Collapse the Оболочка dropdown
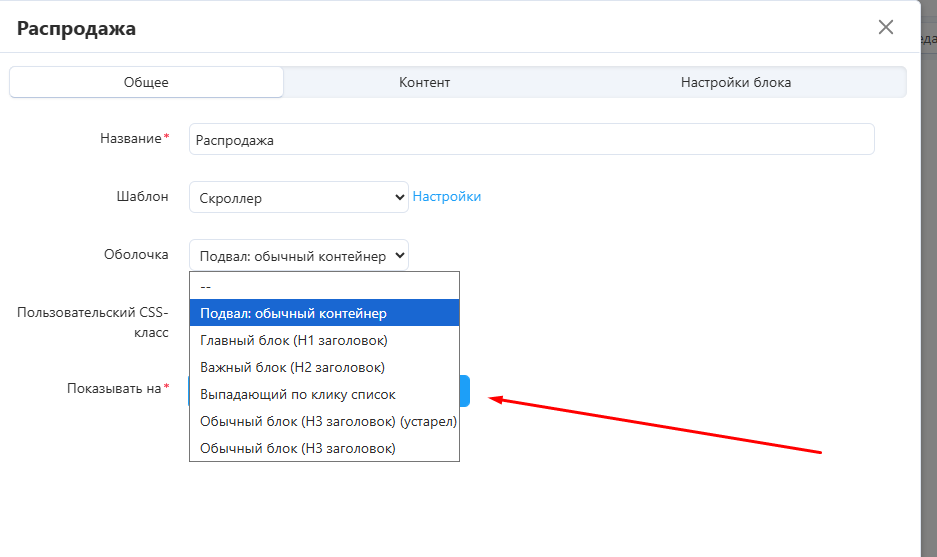 click(298, 256)
